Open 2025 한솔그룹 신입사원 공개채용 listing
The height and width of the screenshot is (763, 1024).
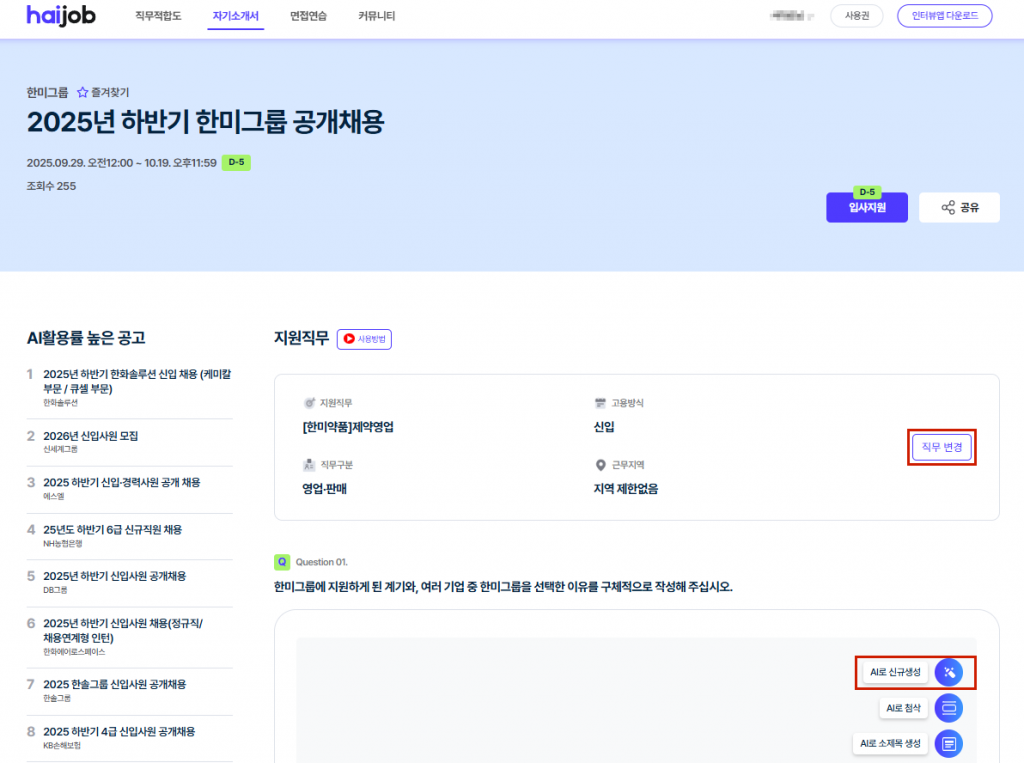(x=114, y=684)
